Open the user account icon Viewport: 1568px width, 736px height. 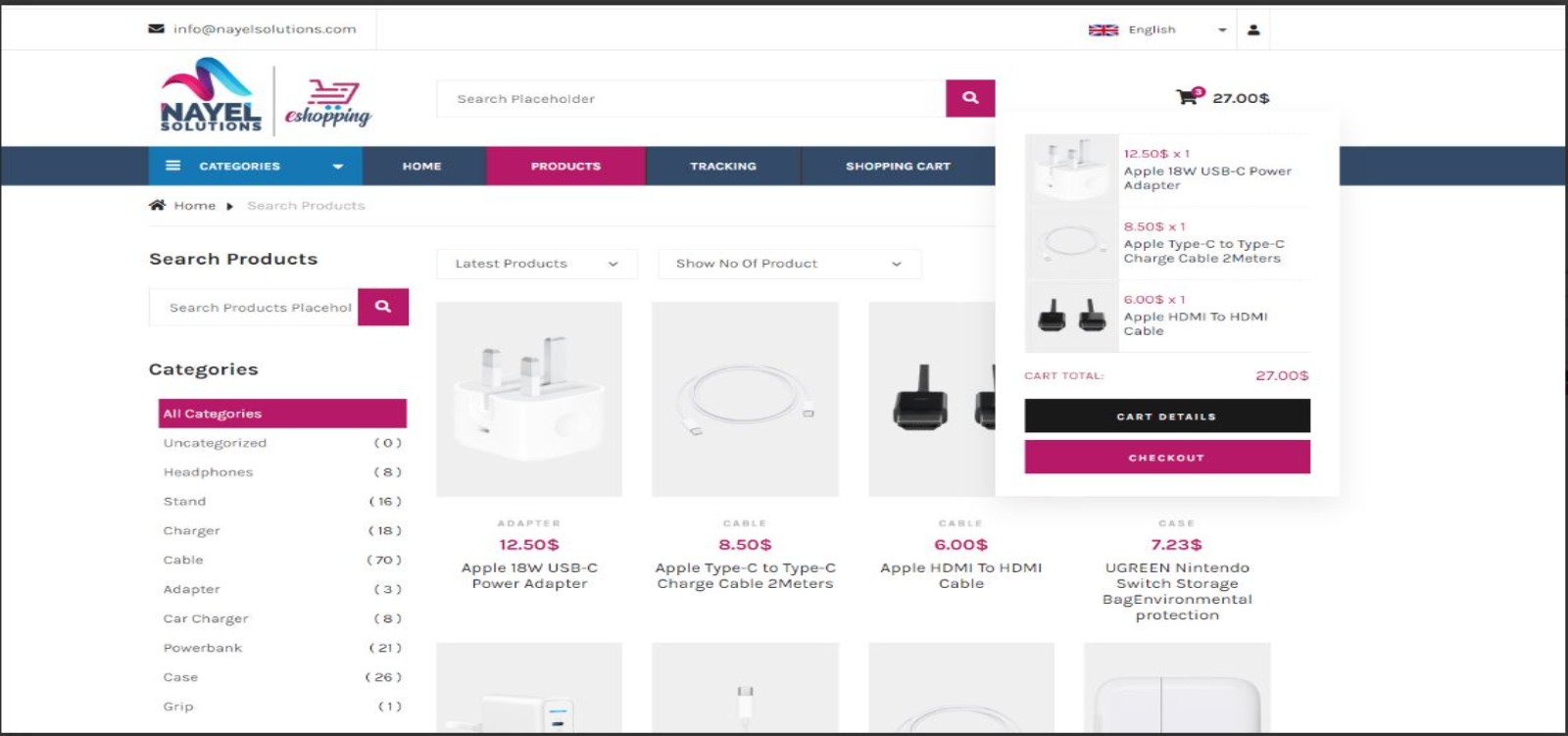click(x=1253, y=29)
